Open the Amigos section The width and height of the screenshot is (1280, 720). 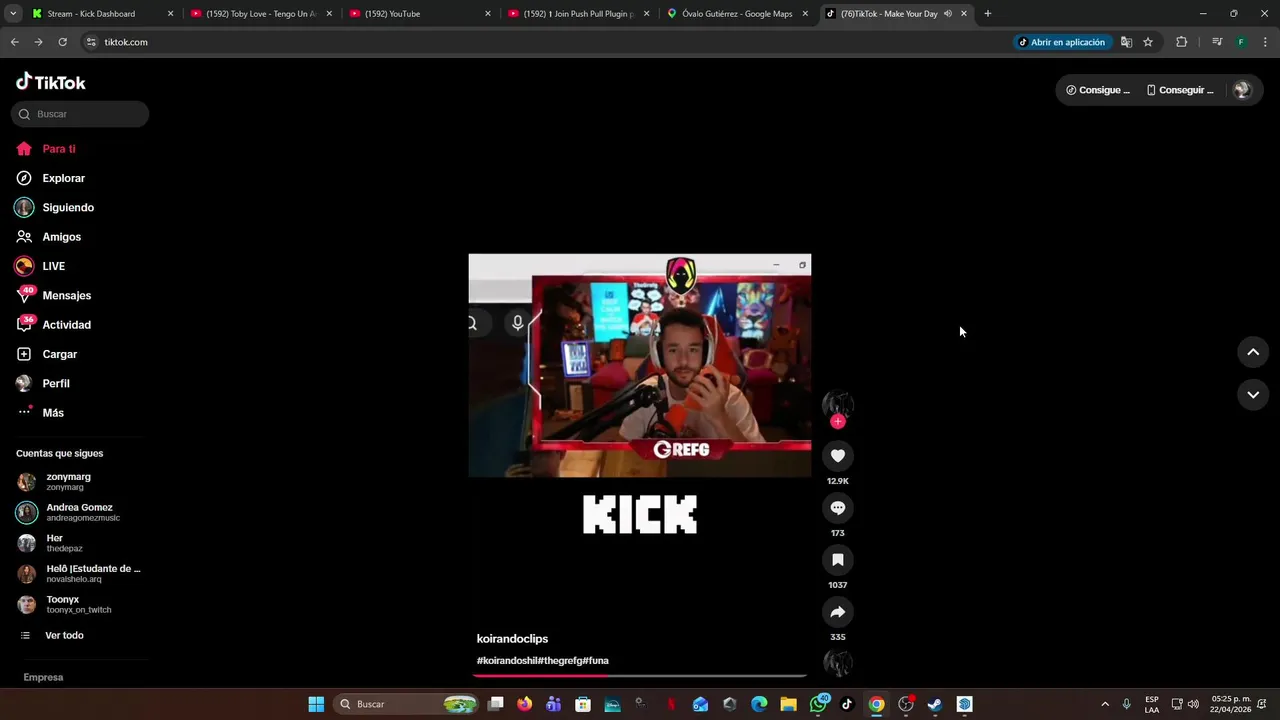click(48, 237)
